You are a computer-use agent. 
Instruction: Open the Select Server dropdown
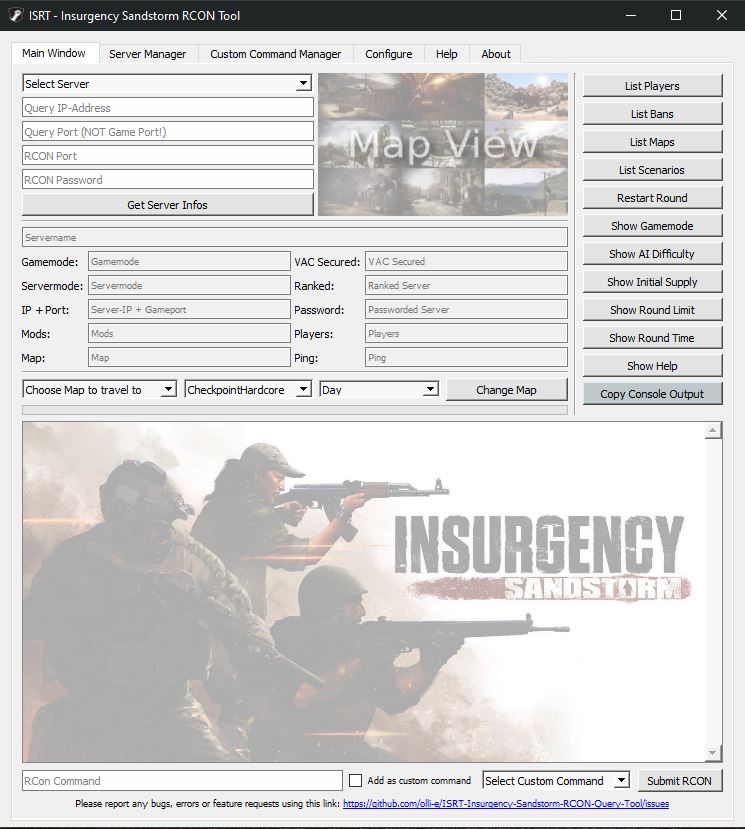click(167, 84)
